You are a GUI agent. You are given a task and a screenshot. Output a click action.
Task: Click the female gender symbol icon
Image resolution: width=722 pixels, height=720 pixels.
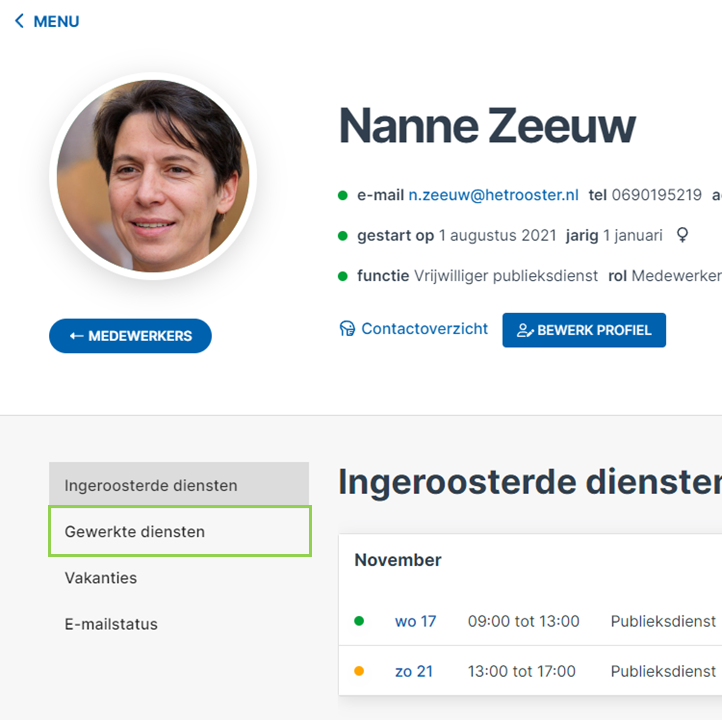click(x=682, y=235)
